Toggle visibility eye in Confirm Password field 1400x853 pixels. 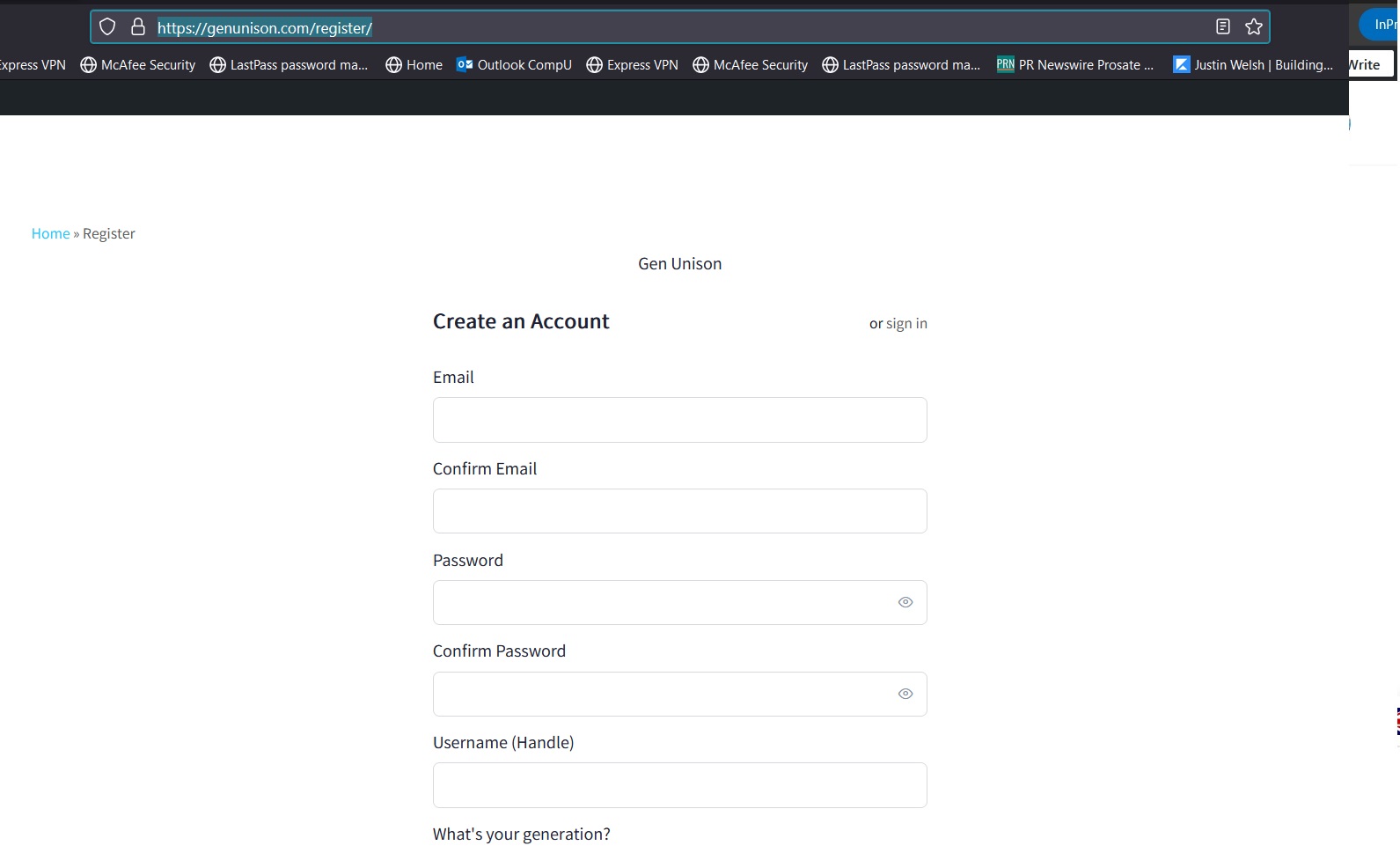pyautogui.click(x=905, y=695)
